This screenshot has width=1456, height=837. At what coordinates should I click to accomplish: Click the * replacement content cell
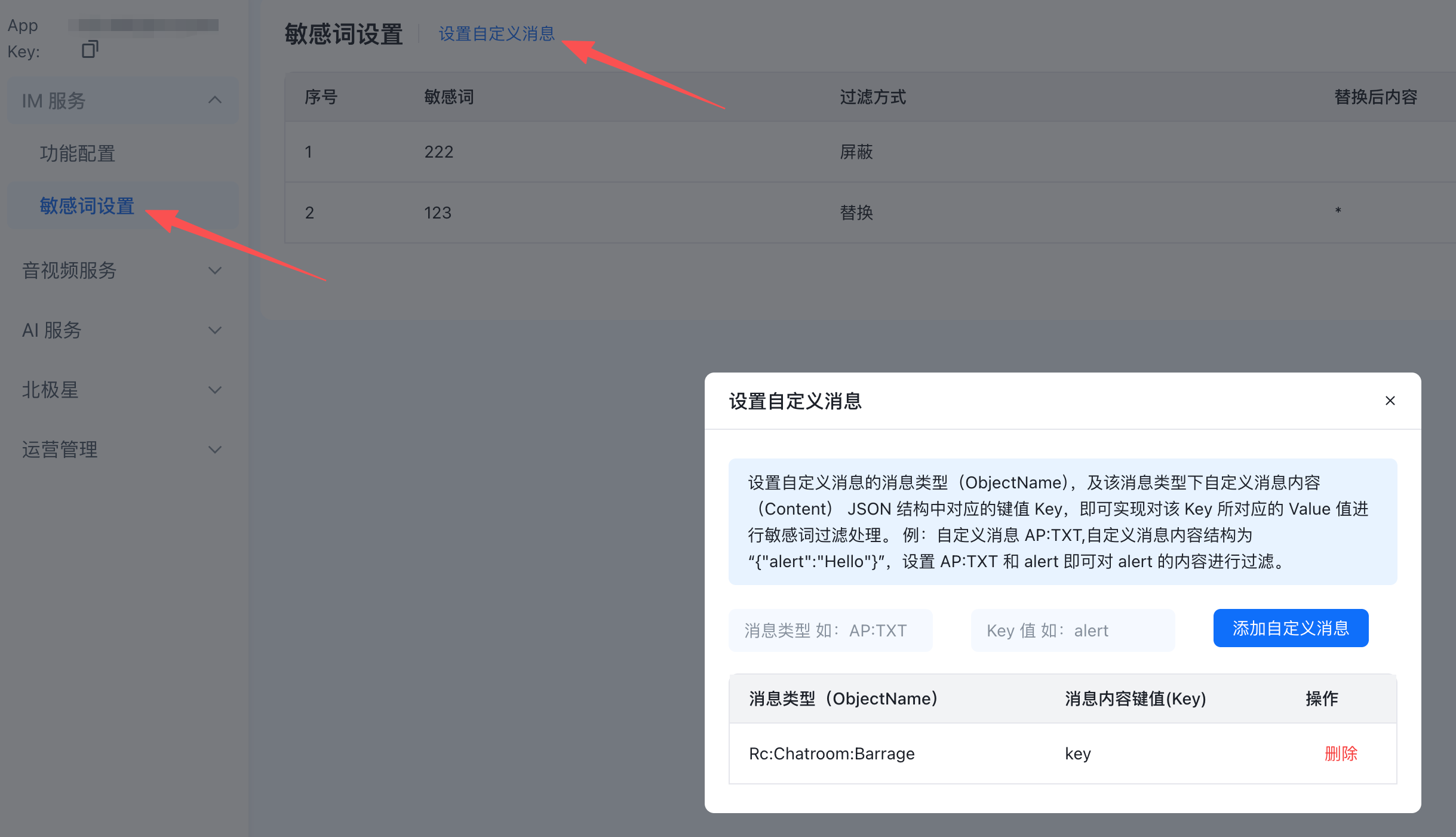[1338, 211]
